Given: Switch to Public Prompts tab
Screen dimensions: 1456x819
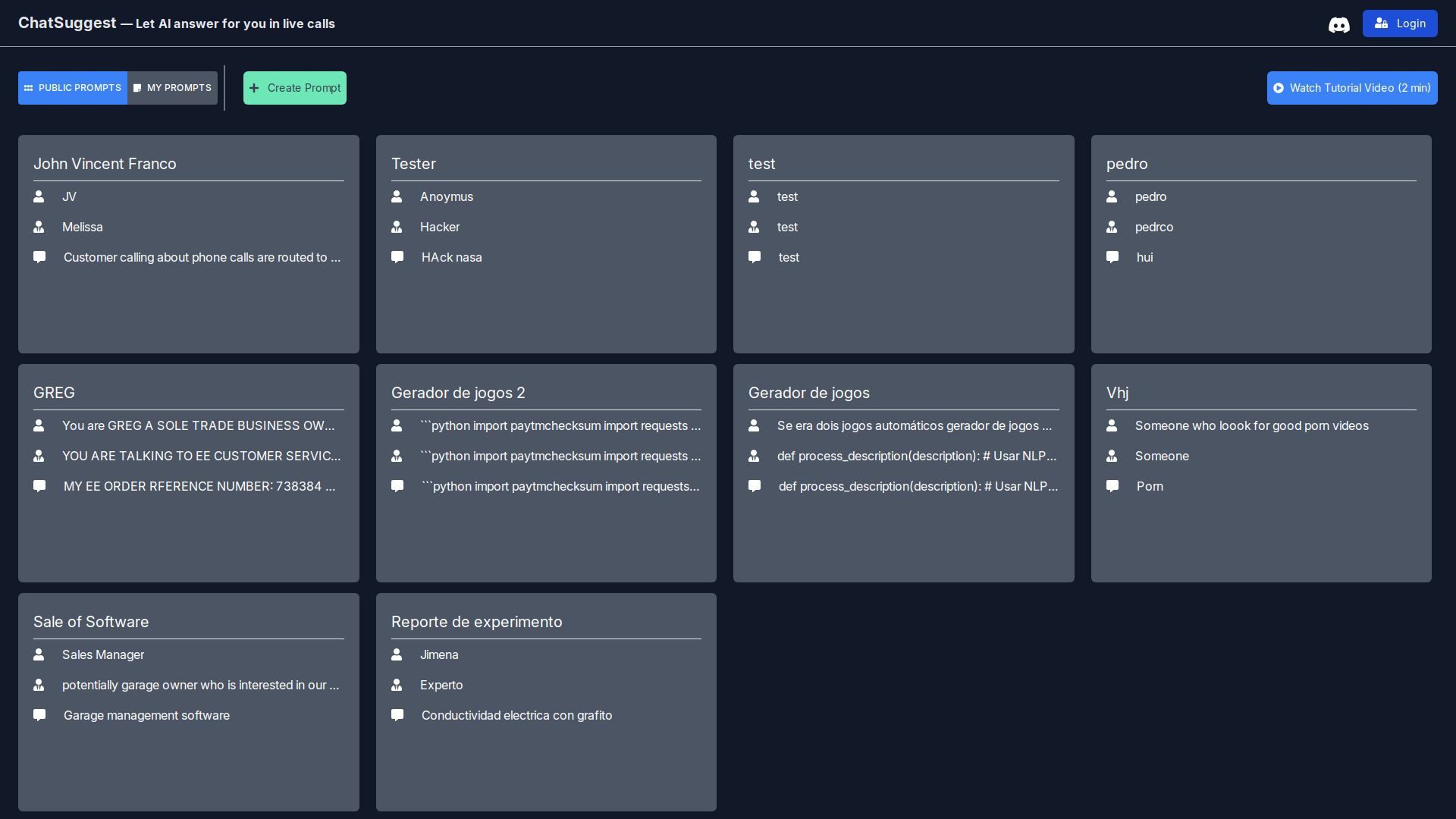Looking at the screenshot, I should point(73,88).
